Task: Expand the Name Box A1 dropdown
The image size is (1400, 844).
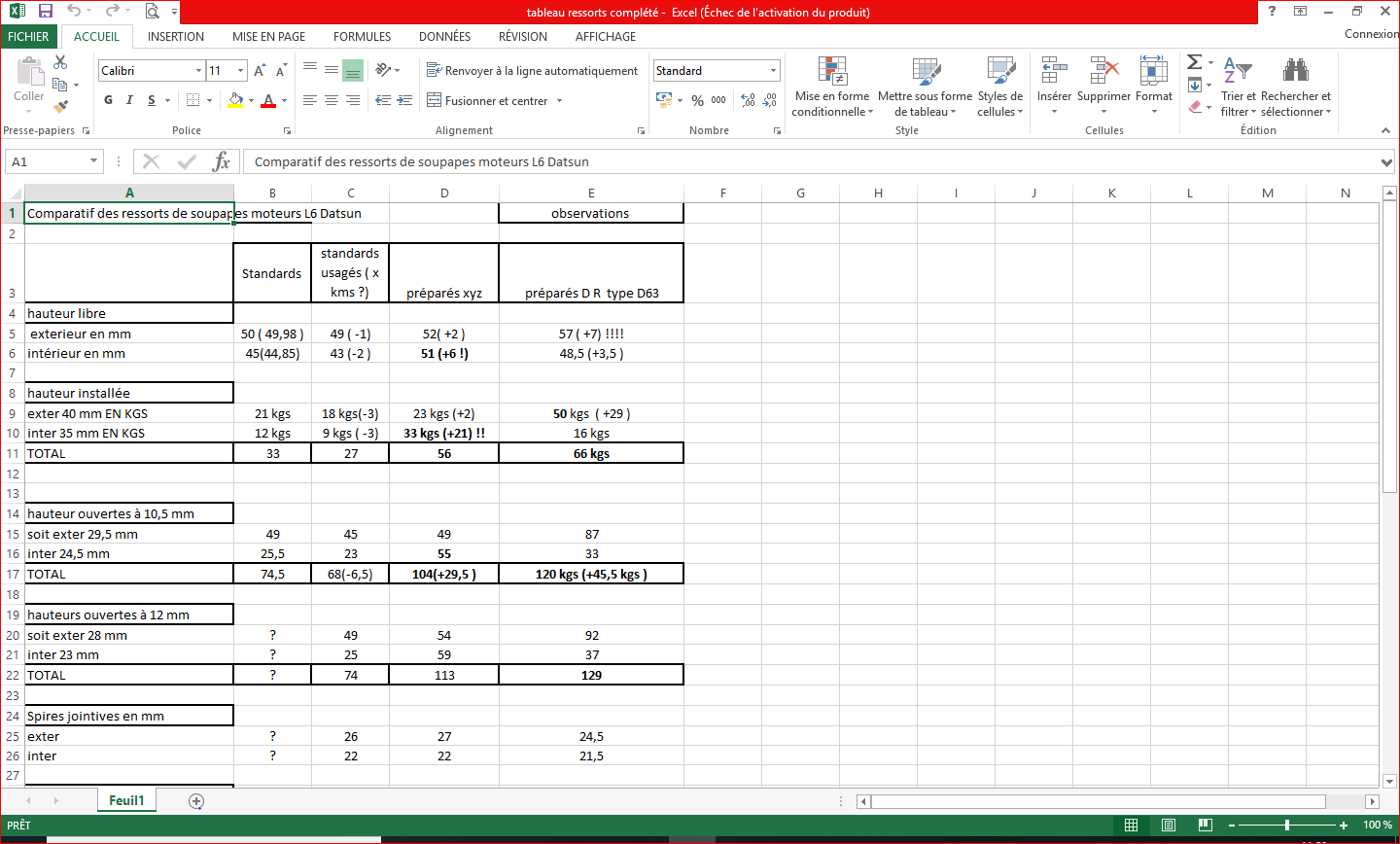Action: click(x=93, y=161)
